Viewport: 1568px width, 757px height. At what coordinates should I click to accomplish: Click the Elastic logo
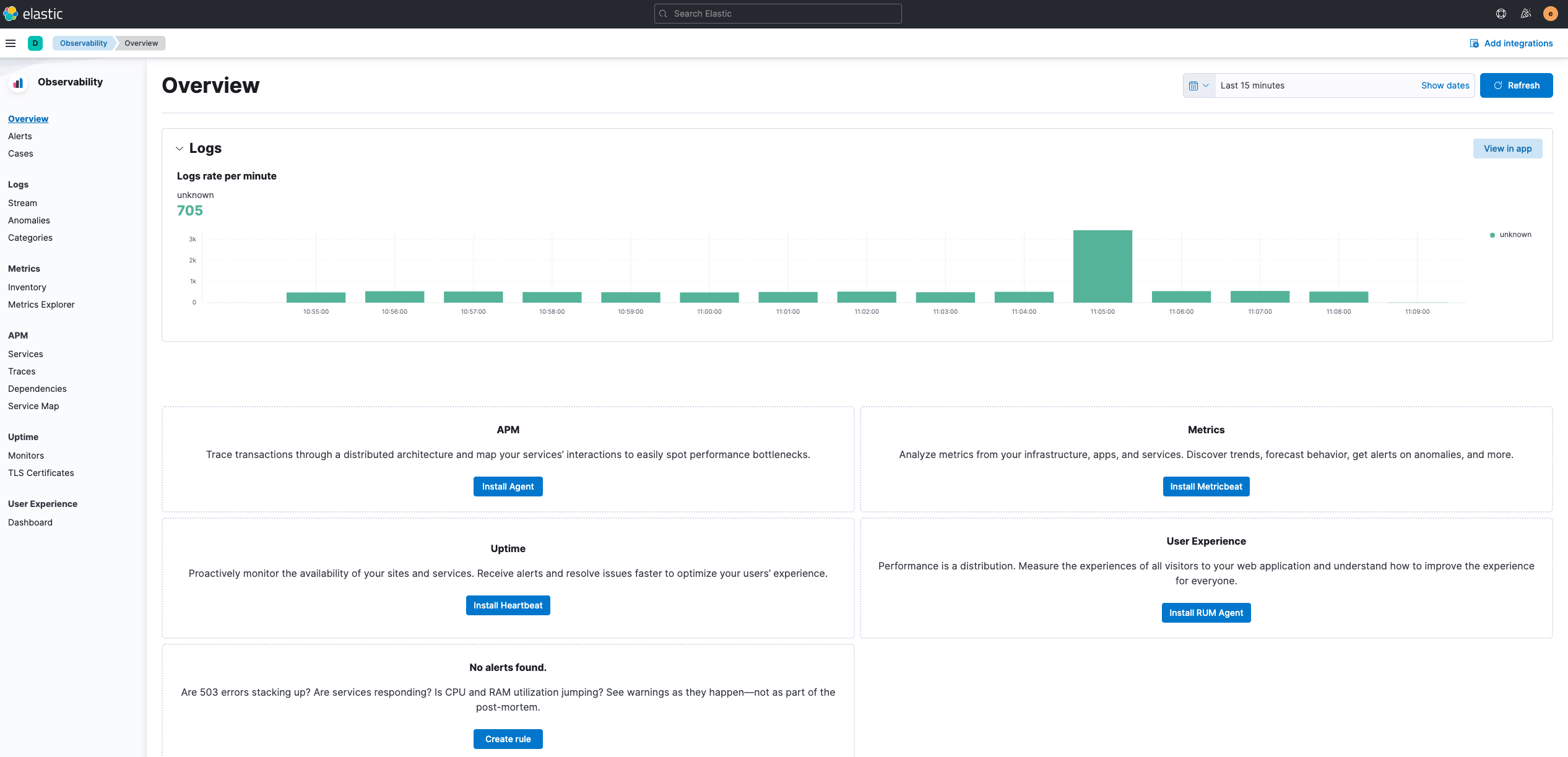pos(33,14)
